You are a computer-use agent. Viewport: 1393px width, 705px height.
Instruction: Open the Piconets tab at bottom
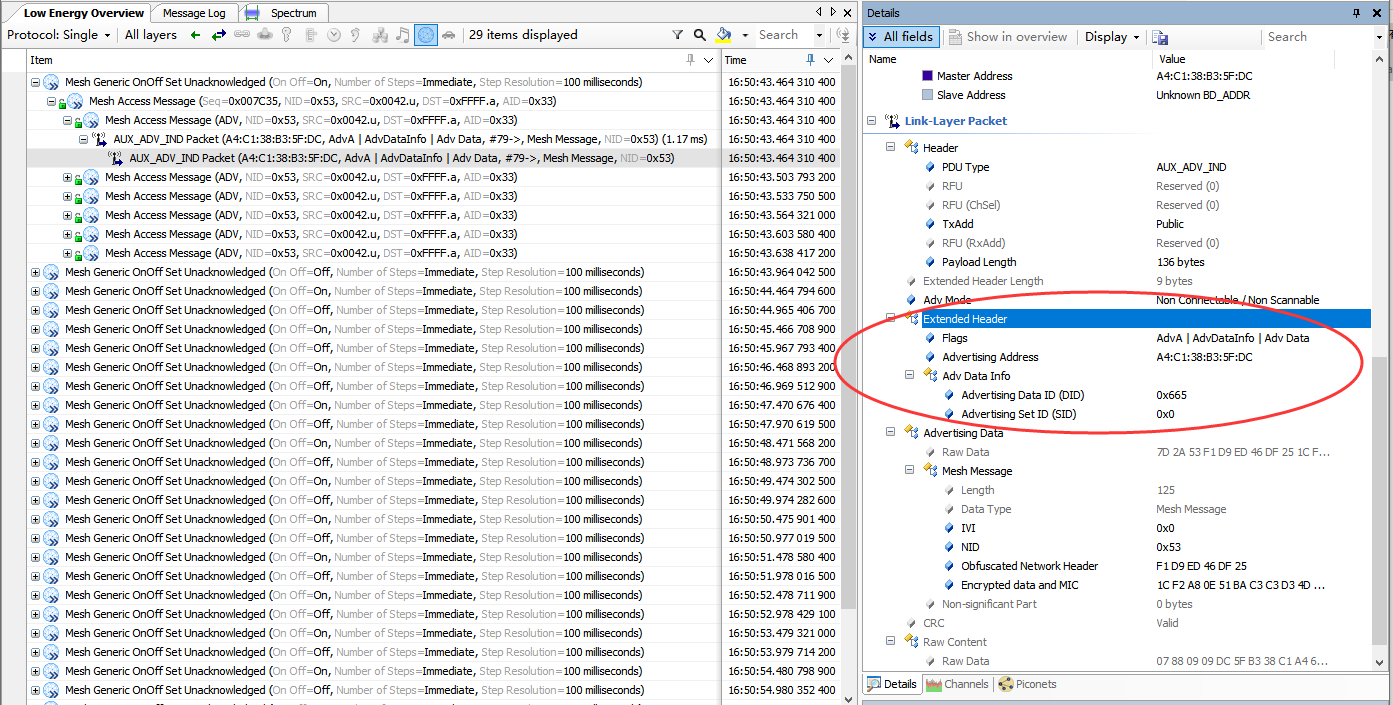[1027, 685]
